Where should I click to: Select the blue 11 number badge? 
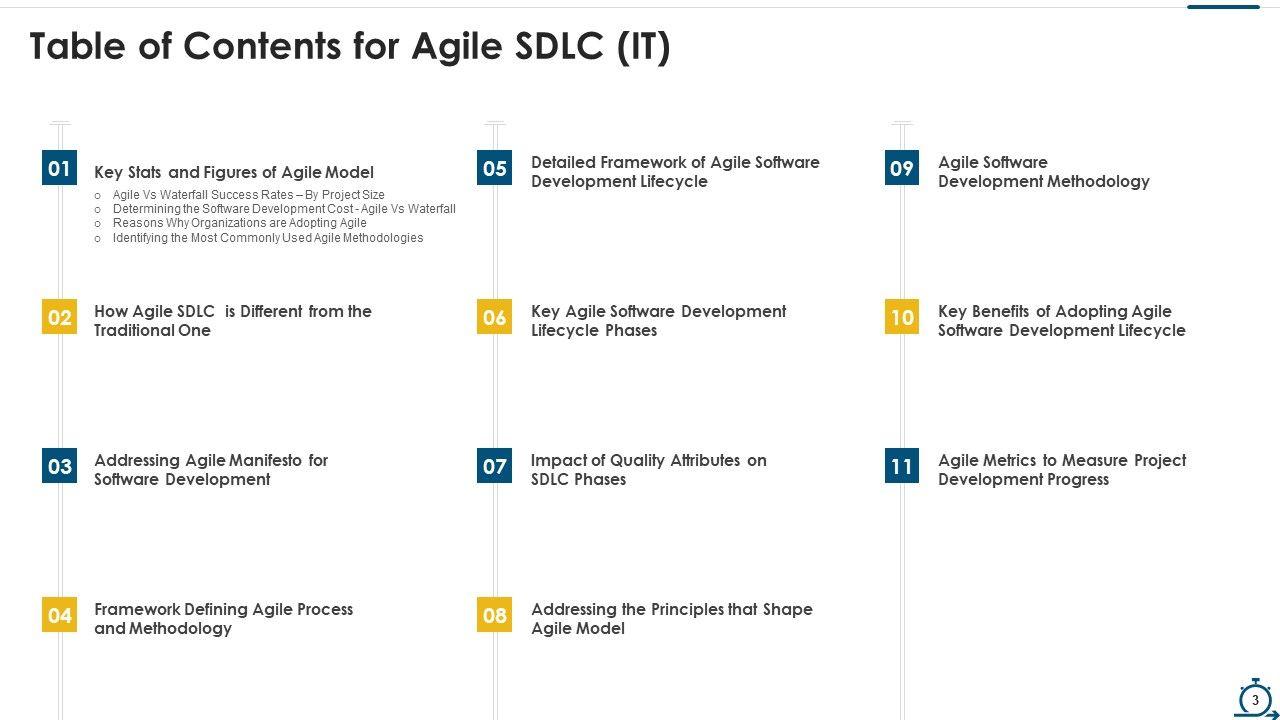(902, 466)
